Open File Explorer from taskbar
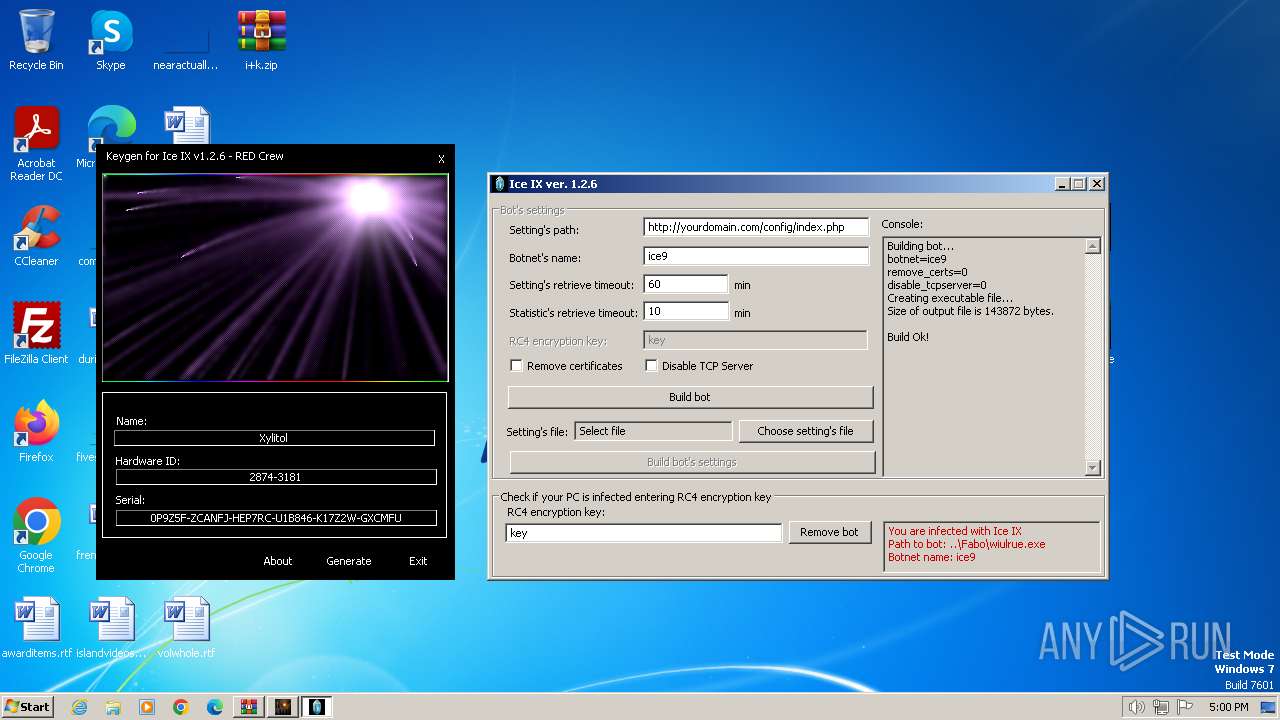This screenshot has height=720, width=1280. pos(113,707)
